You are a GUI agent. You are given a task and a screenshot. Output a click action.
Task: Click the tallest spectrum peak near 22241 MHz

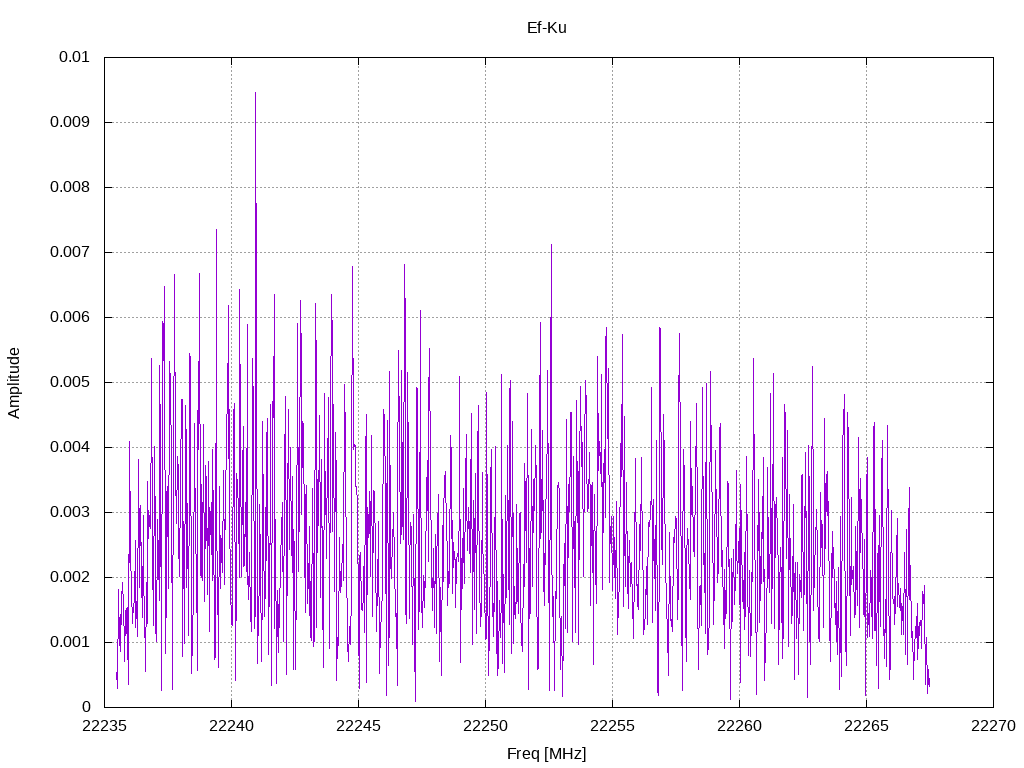click(255, 93)
